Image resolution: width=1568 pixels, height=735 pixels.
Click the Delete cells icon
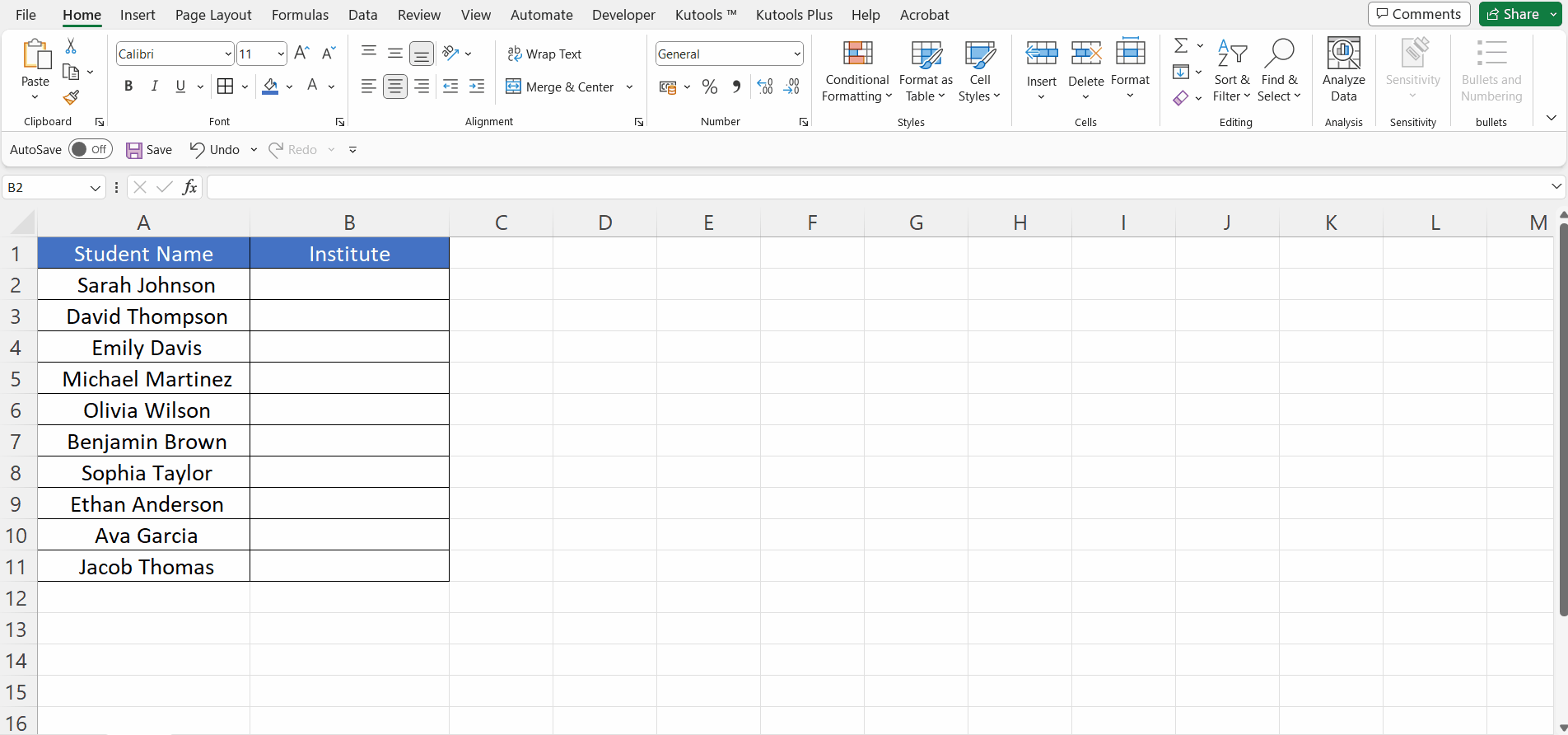[x=1086, y=54]
